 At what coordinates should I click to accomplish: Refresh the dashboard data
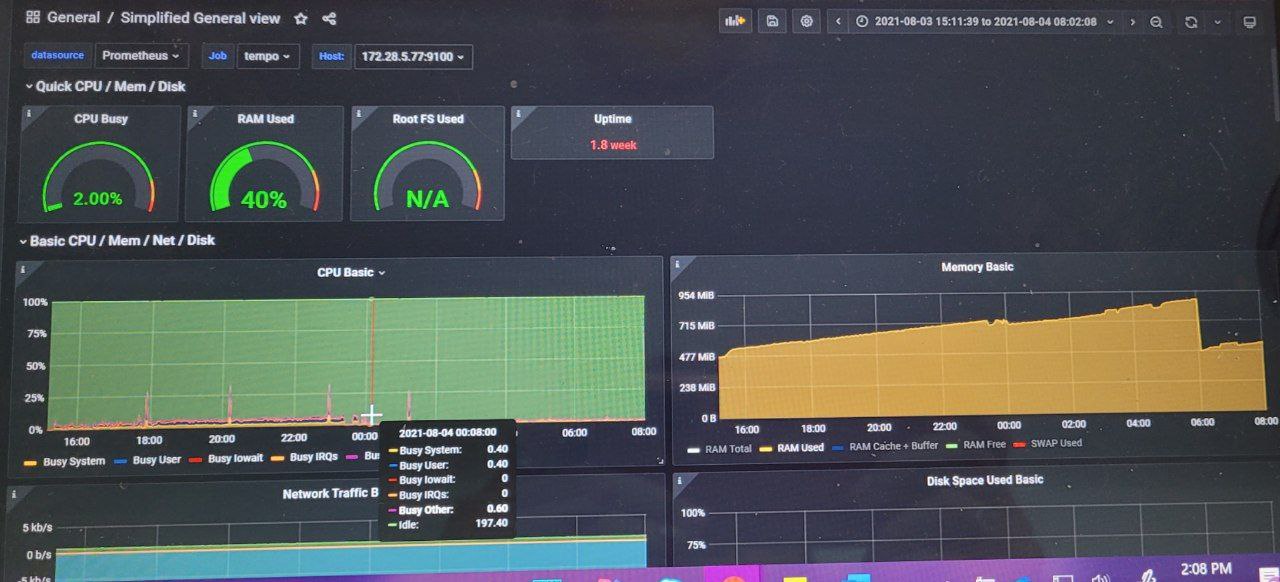click(1192, 20)
